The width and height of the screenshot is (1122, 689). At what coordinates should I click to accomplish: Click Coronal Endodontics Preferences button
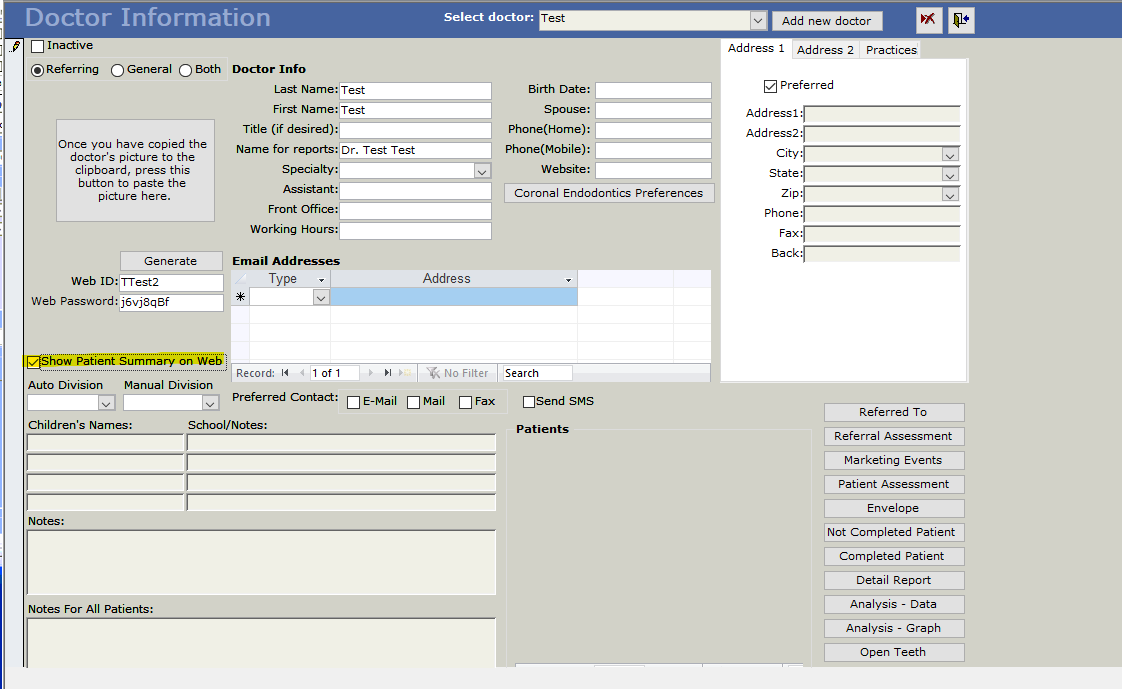[609, 193]
